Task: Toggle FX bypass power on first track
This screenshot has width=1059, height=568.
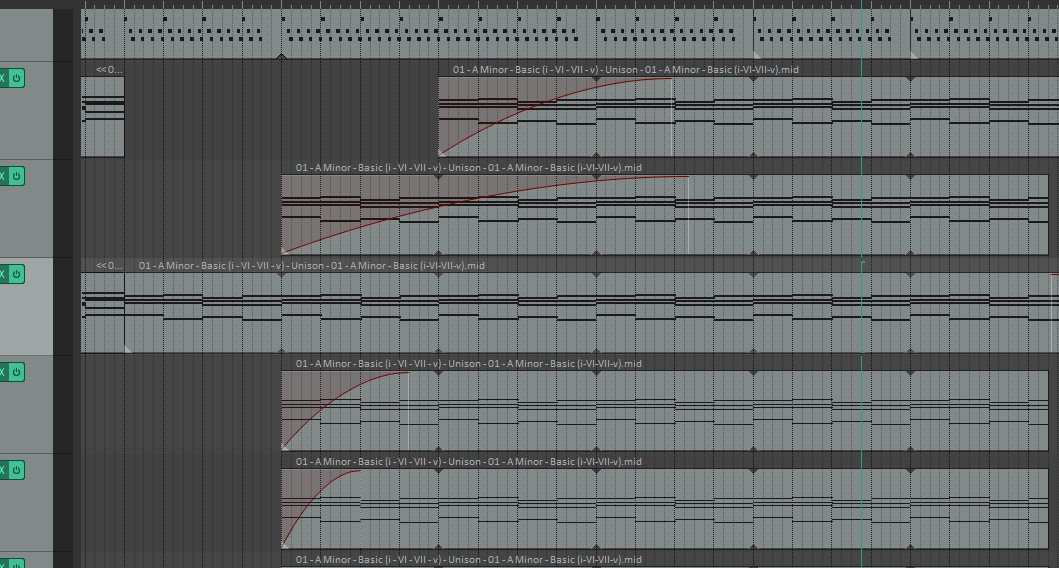Action: [x=17, y=78]
